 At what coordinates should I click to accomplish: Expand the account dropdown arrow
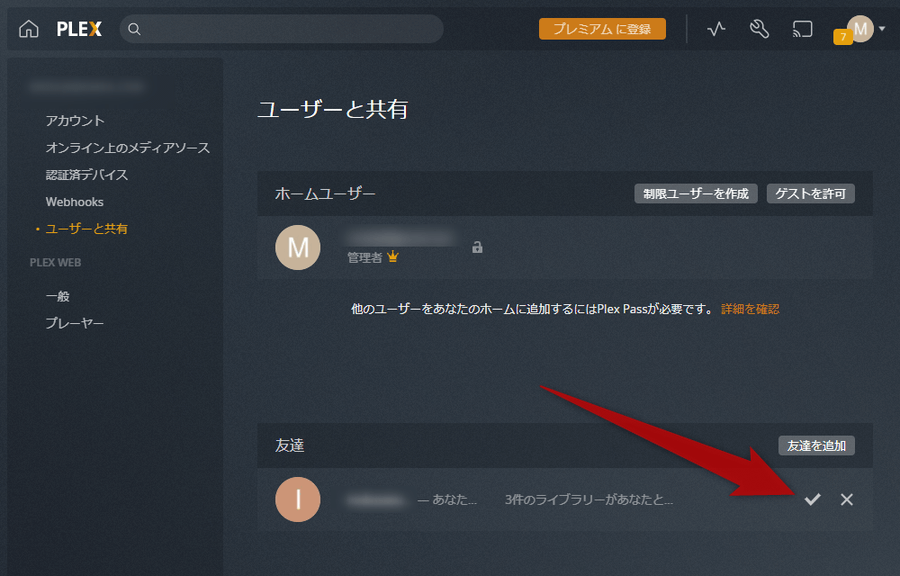tap(882, 29)
